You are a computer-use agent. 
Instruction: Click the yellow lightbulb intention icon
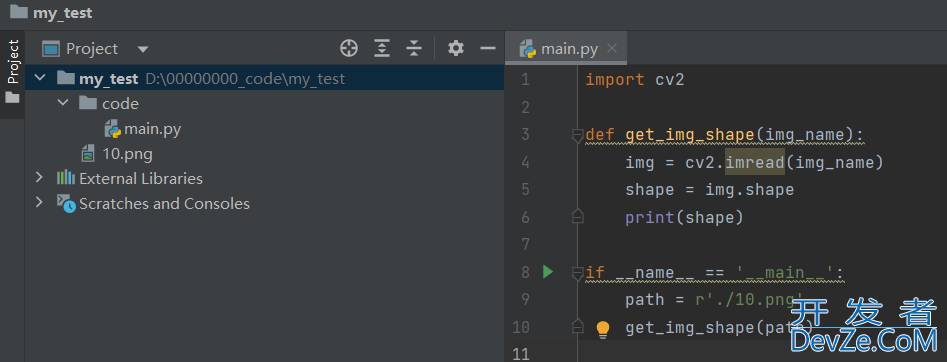pyautogui.click(x=603, y=329)
